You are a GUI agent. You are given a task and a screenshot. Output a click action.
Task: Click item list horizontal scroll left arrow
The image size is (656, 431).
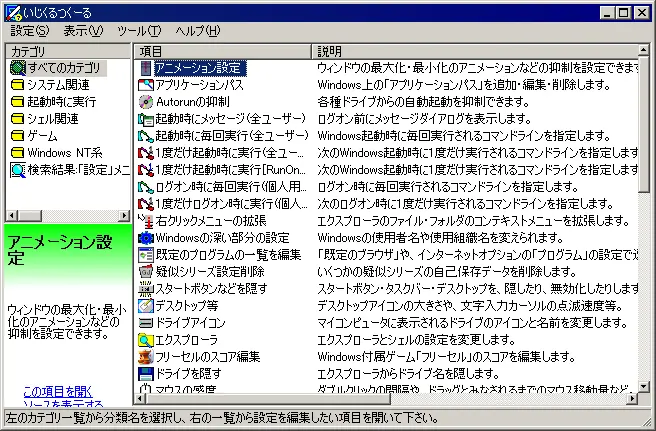(x=141, y=399)
